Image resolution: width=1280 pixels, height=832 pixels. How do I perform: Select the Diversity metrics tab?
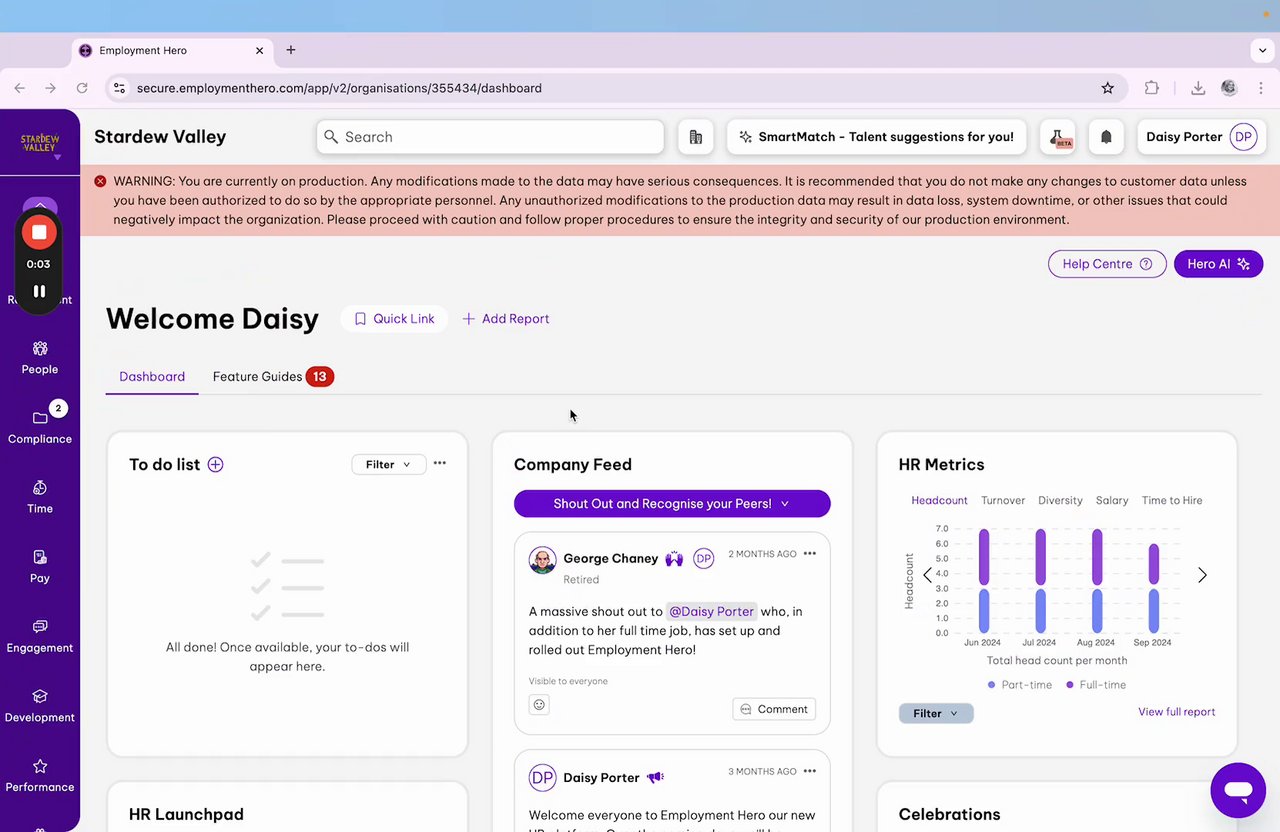tap(1060, 500)
